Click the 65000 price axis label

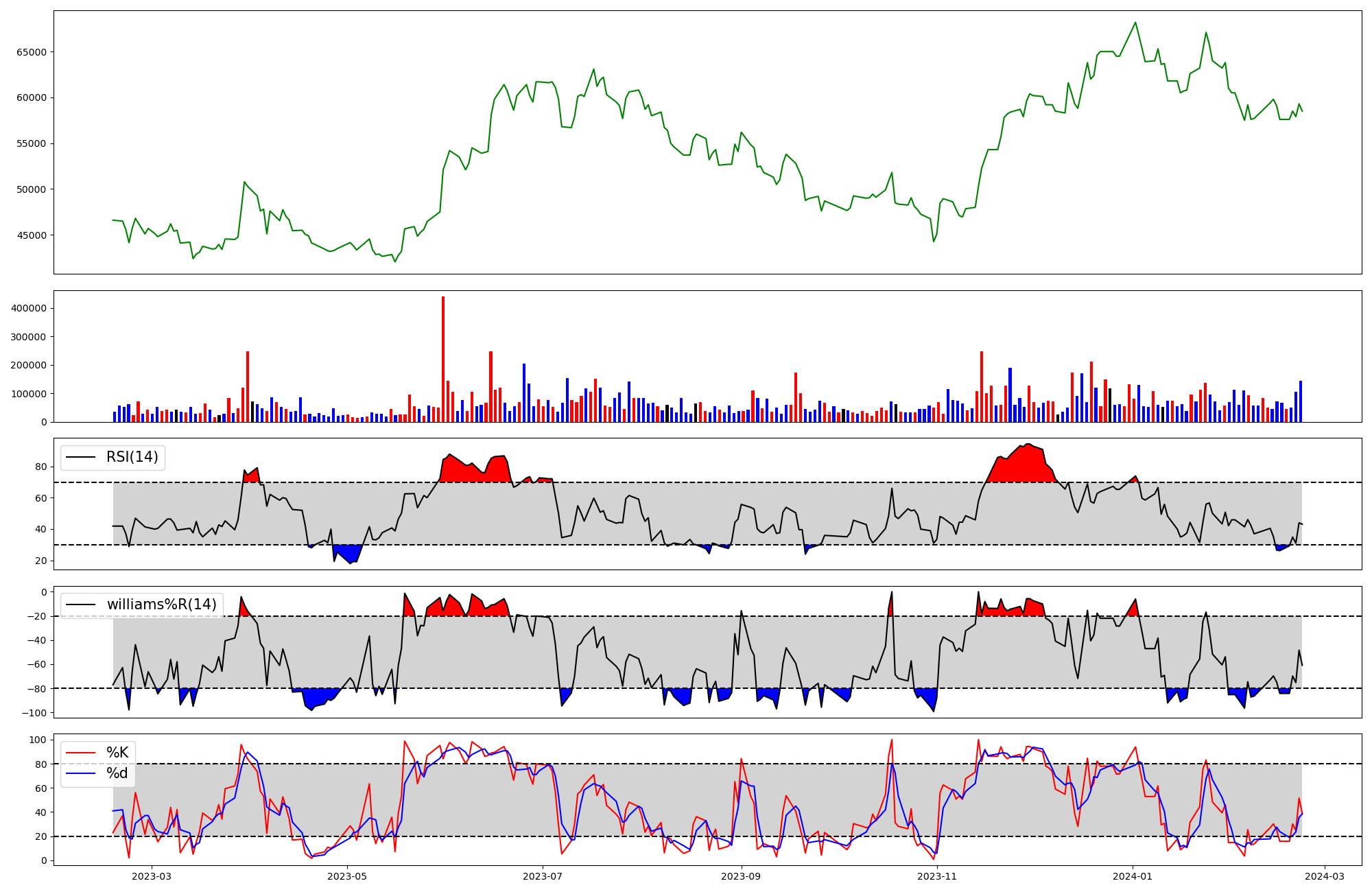pyautogui.click(x=31, y=52)
